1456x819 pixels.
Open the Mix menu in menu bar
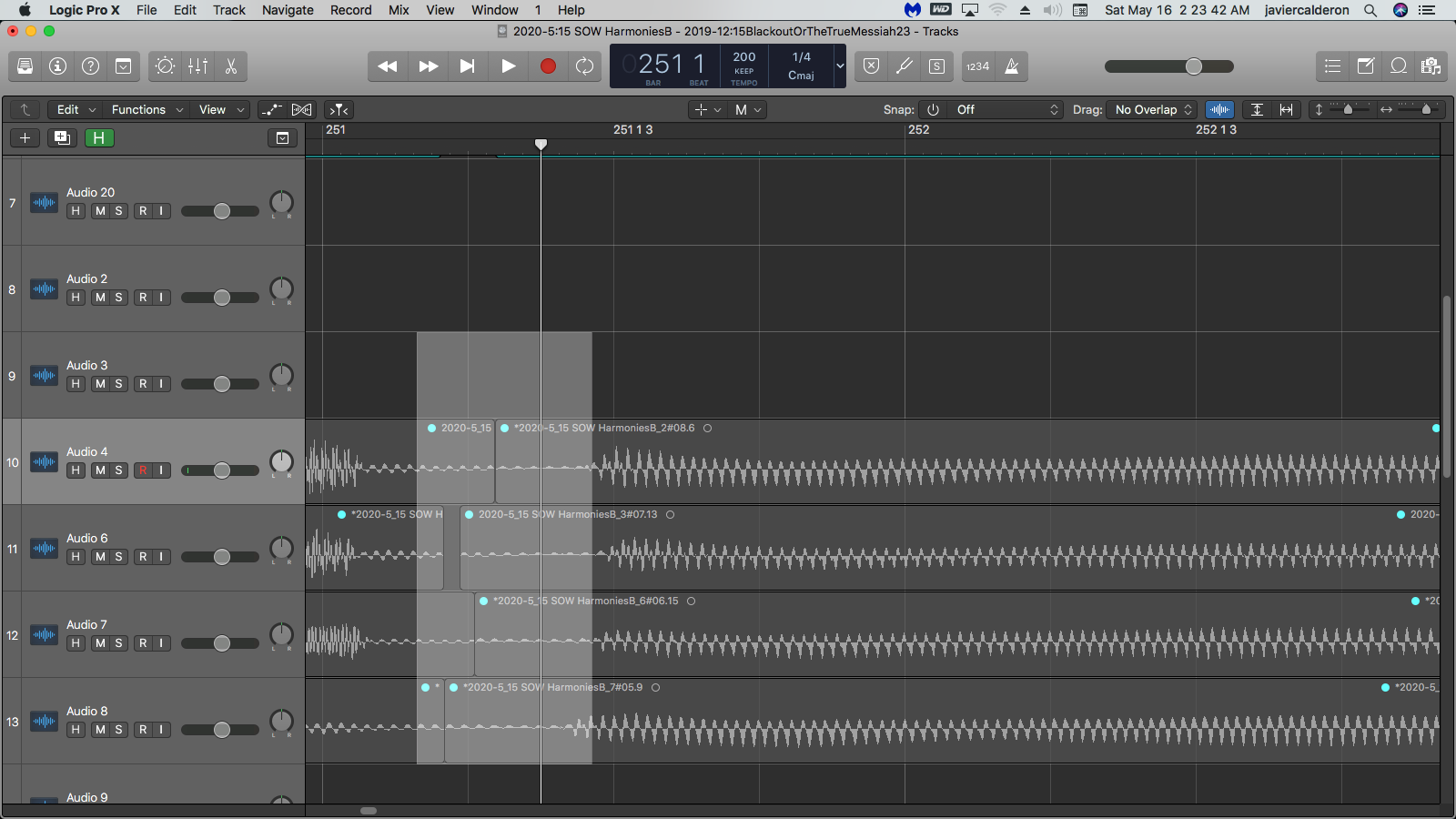click(399, 10)
